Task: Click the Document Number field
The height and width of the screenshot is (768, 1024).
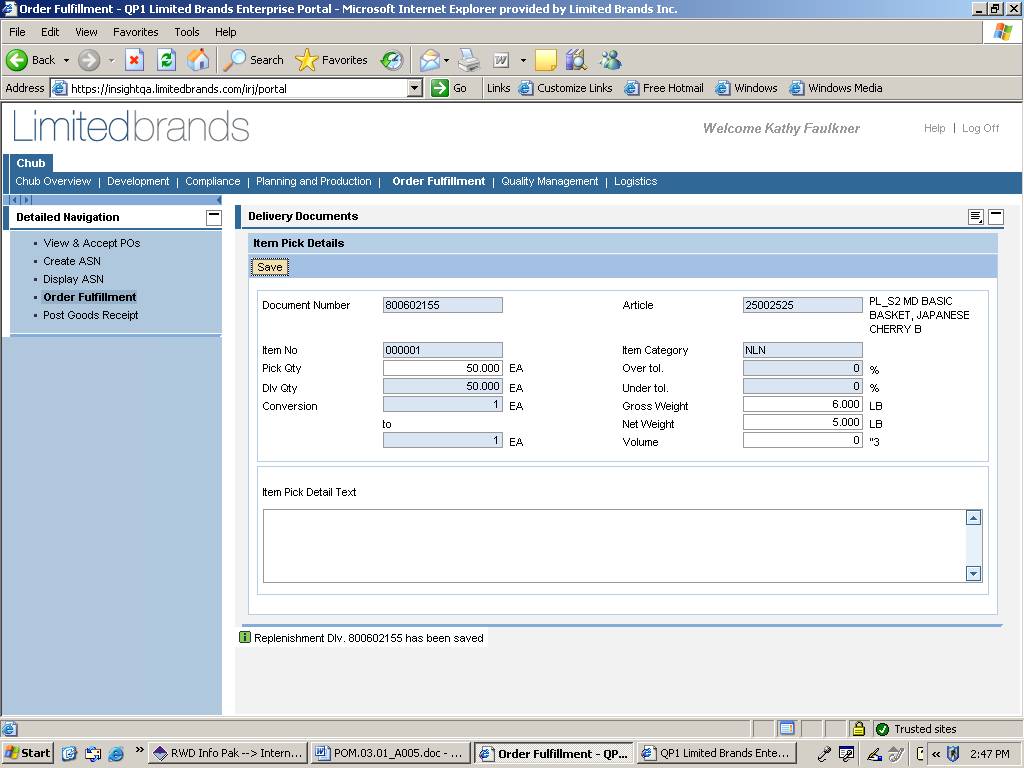Action: (443, 305)
